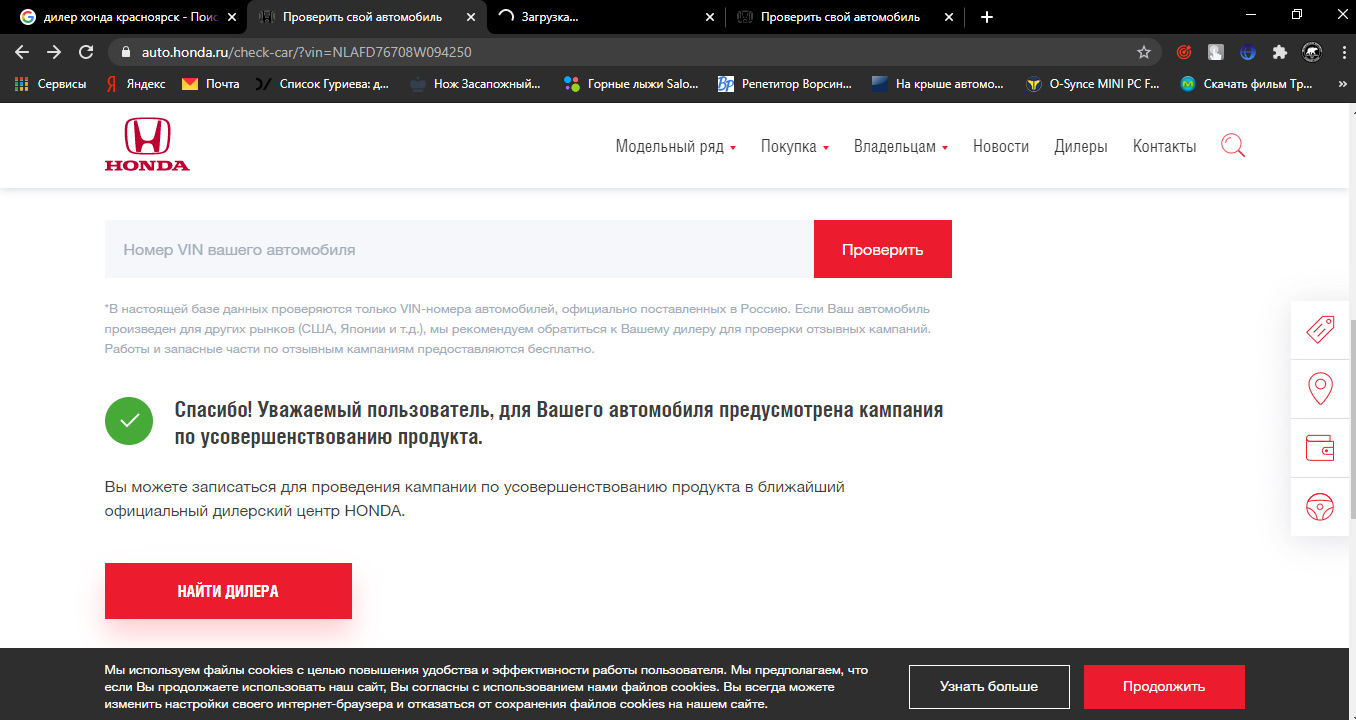Open the site search magnifier icon
This screenshot has height=720, width=1356.
[x=1233, y=146]
